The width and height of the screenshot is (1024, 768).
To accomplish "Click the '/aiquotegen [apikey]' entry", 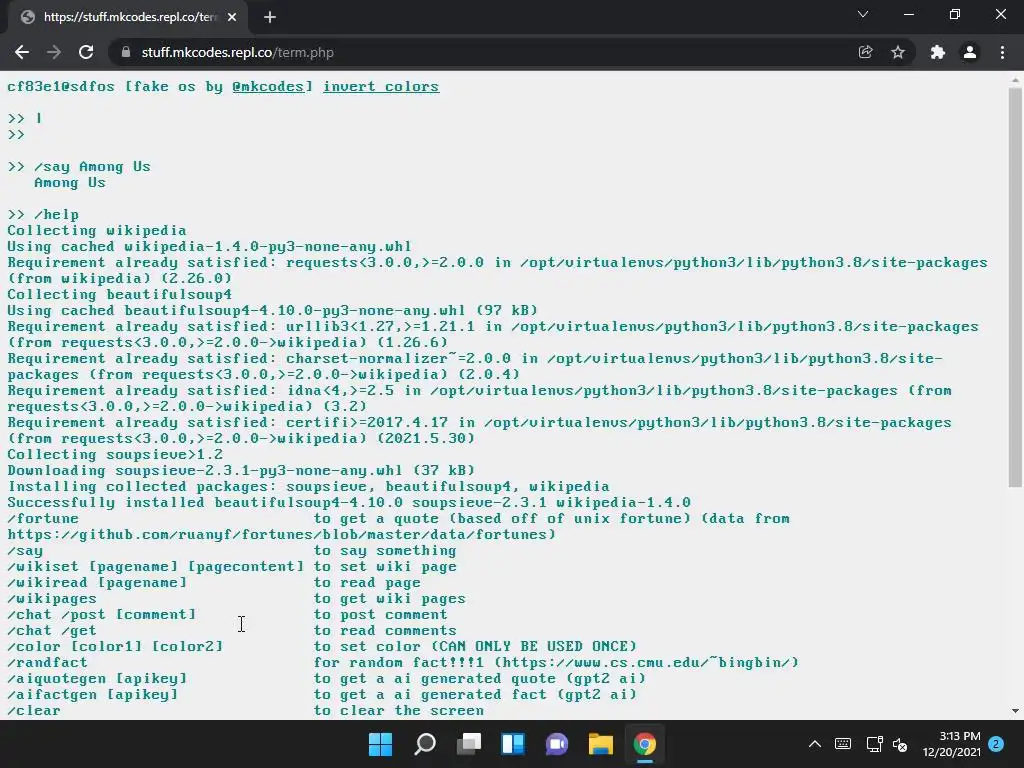I will tap(97, 679).
